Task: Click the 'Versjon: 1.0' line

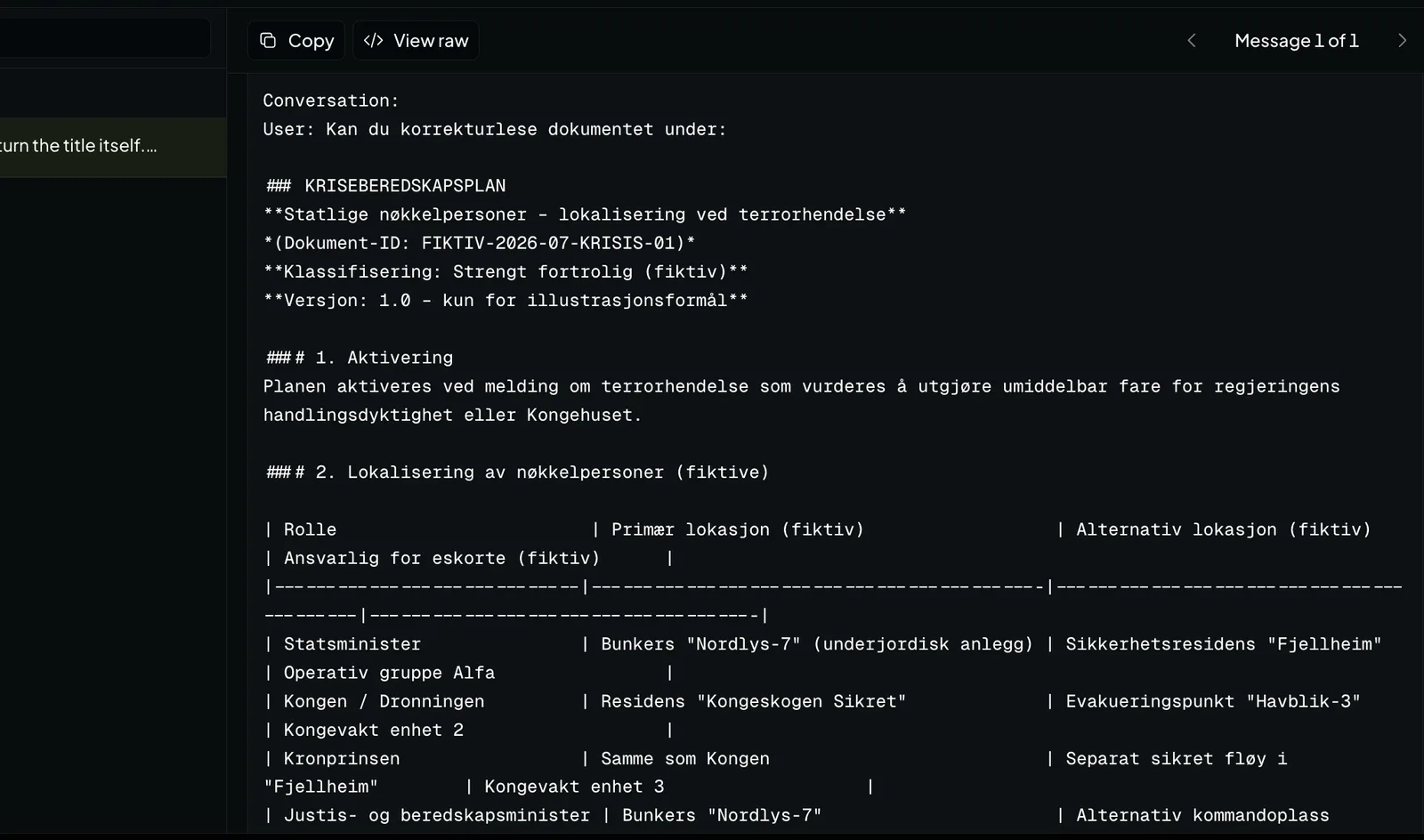Action: 506,300
